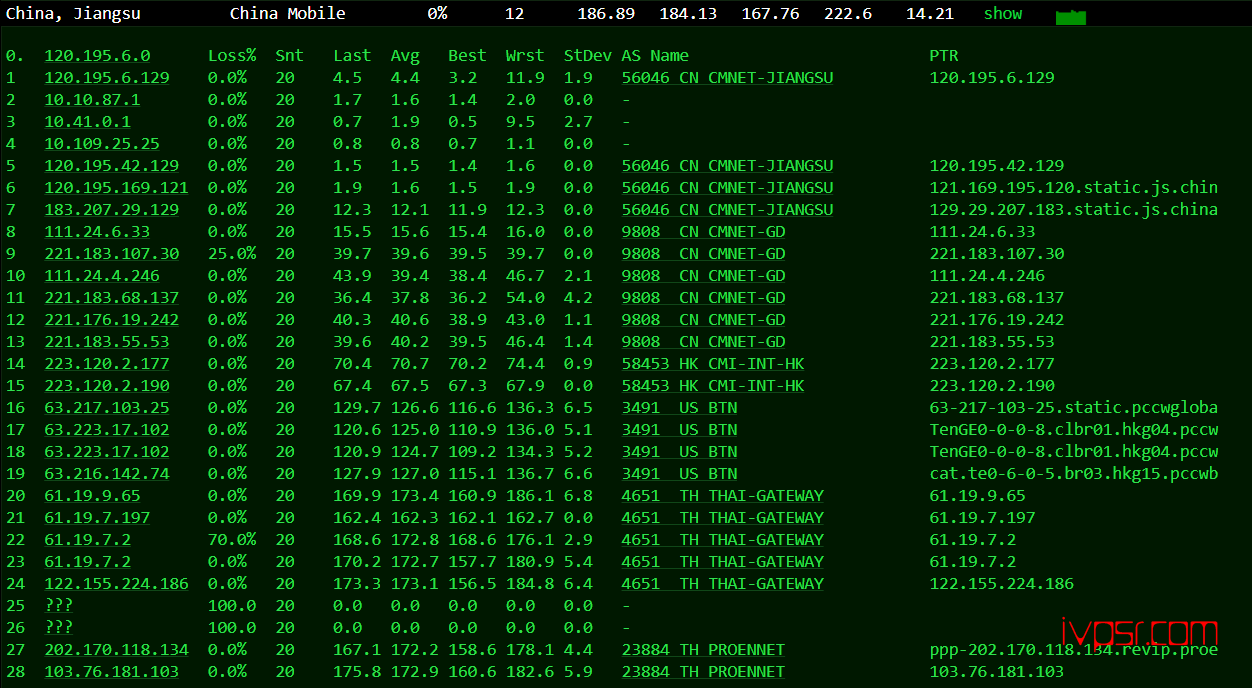Screen dimensions: 1252x688
Task: Open hop 28's underlined IP address 103.76.181.103
Action: tap(112, 672)
